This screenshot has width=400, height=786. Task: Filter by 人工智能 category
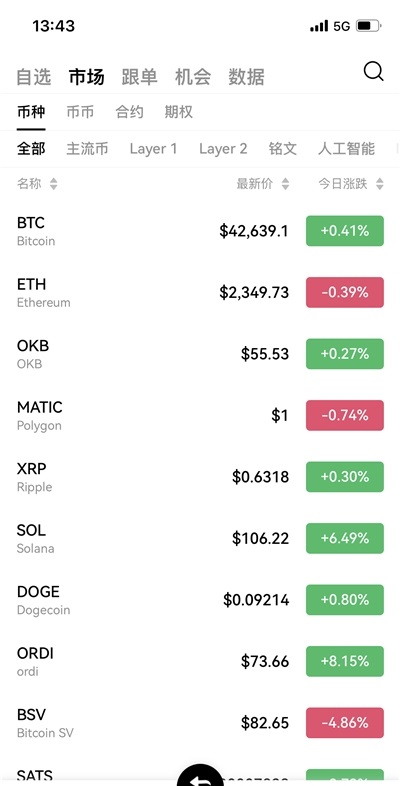click(346, 149)
